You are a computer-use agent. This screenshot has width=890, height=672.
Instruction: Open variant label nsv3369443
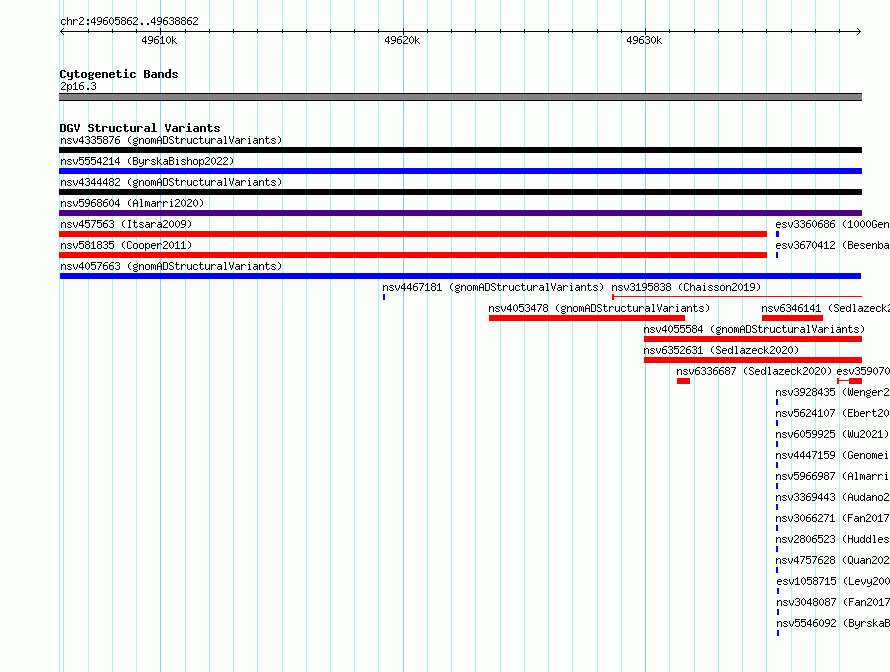pos(832,497)
